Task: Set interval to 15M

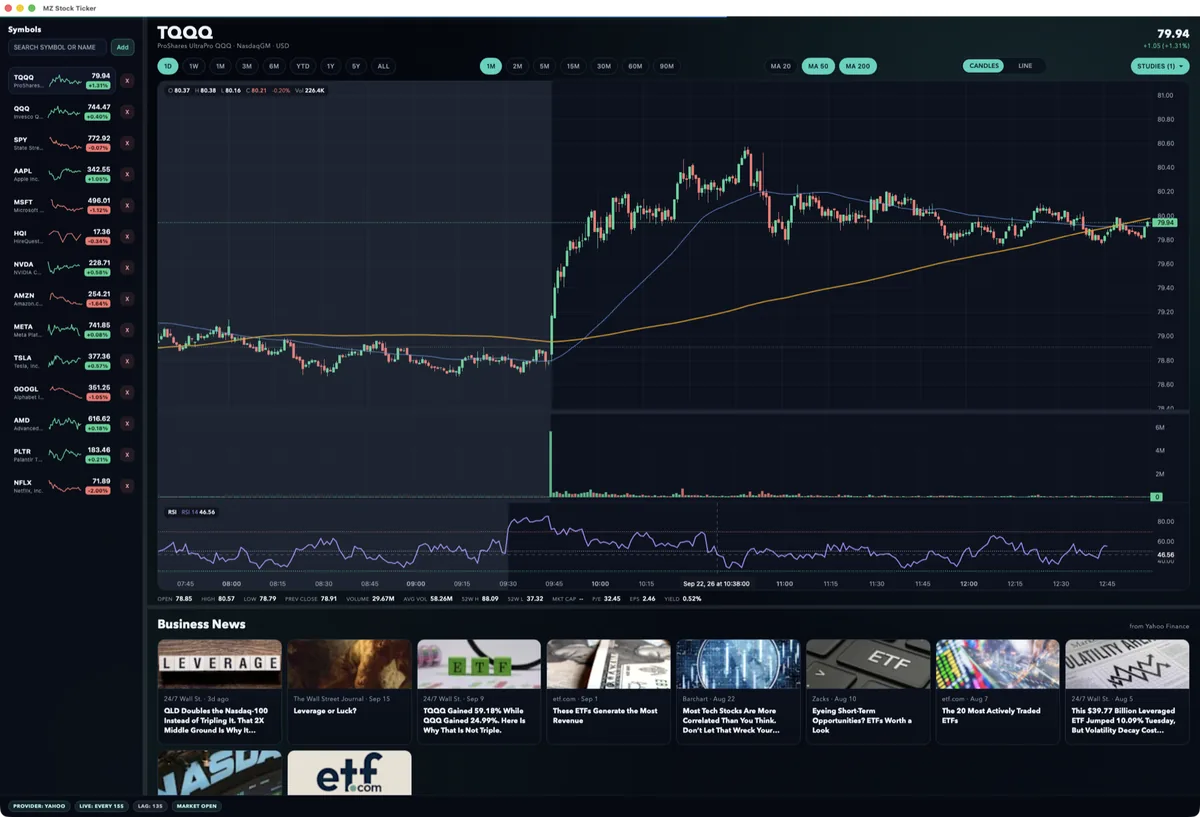Action: [x=573, y=66]
